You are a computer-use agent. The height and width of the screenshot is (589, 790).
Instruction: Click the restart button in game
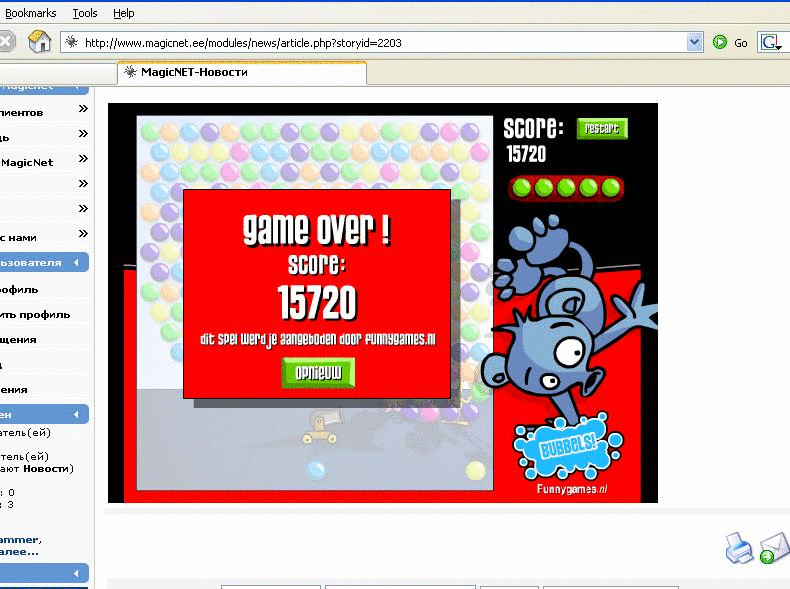(x=602, y=129)
